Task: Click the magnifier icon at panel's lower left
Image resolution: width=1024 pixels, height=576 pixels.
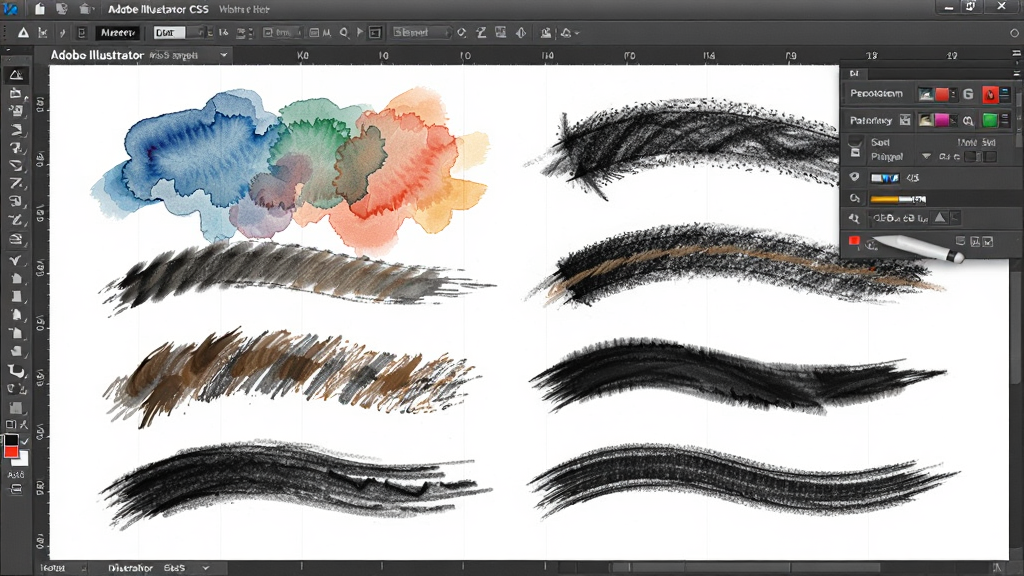Action: coord(854,218)
